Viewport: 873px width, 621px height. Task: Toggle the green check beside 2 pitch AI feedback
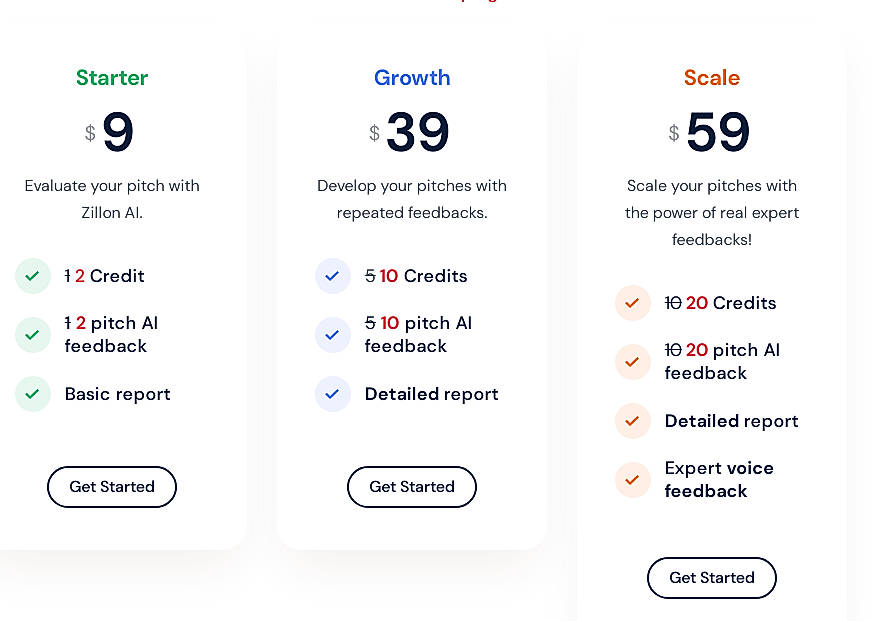pos(33,334)
